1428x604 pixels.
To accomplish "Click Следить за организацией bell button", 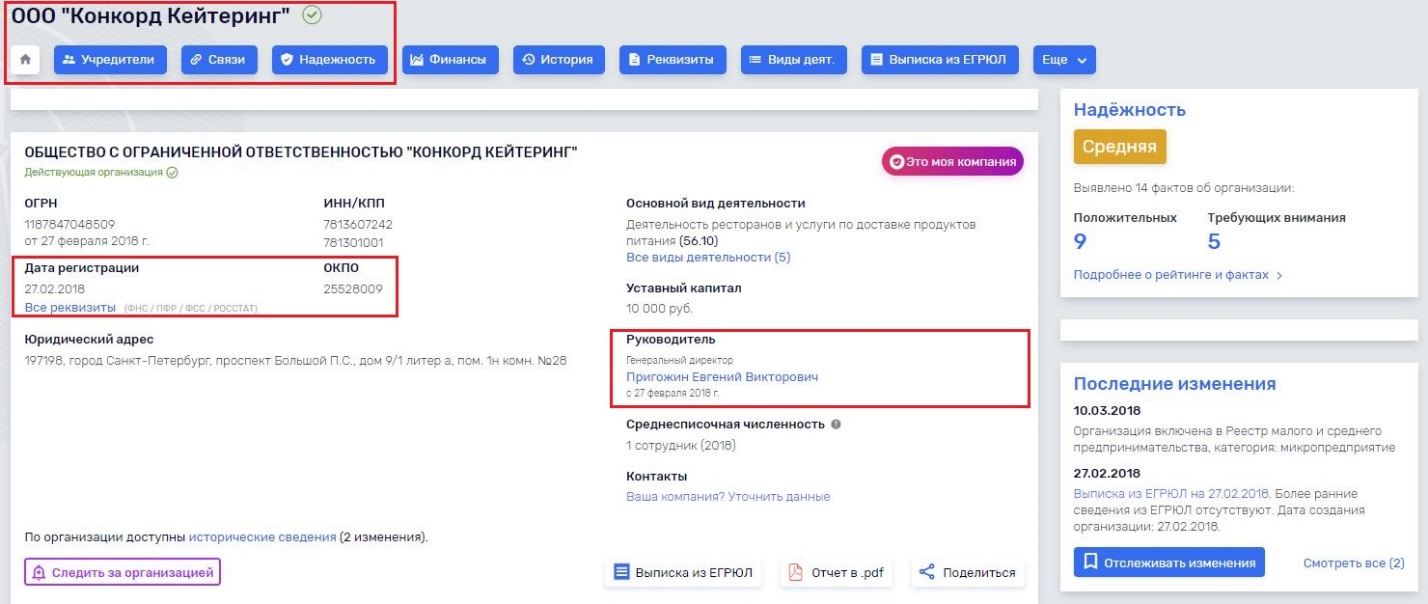I will 122,572.
